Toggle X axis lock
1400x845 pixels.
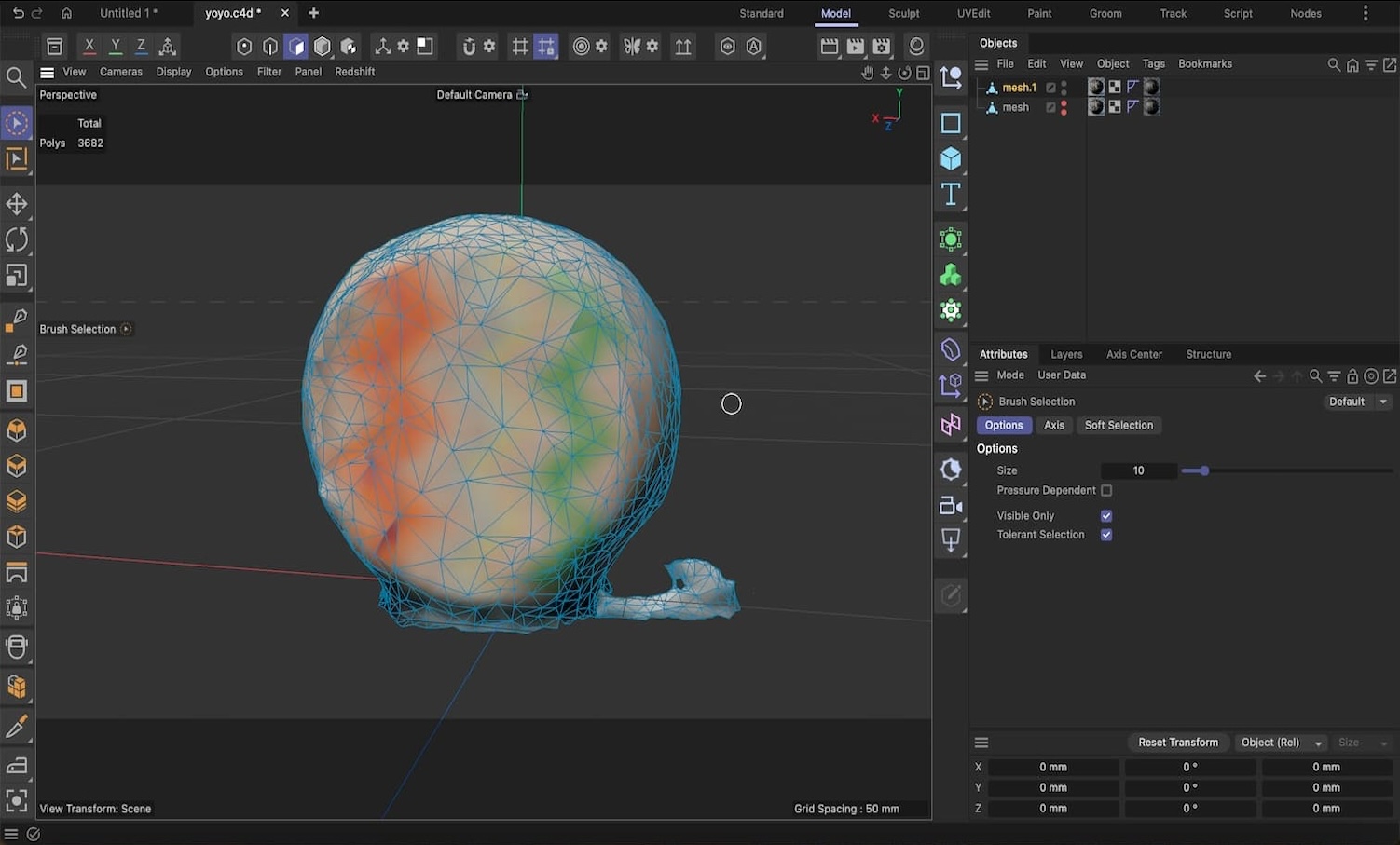[89, 46]
